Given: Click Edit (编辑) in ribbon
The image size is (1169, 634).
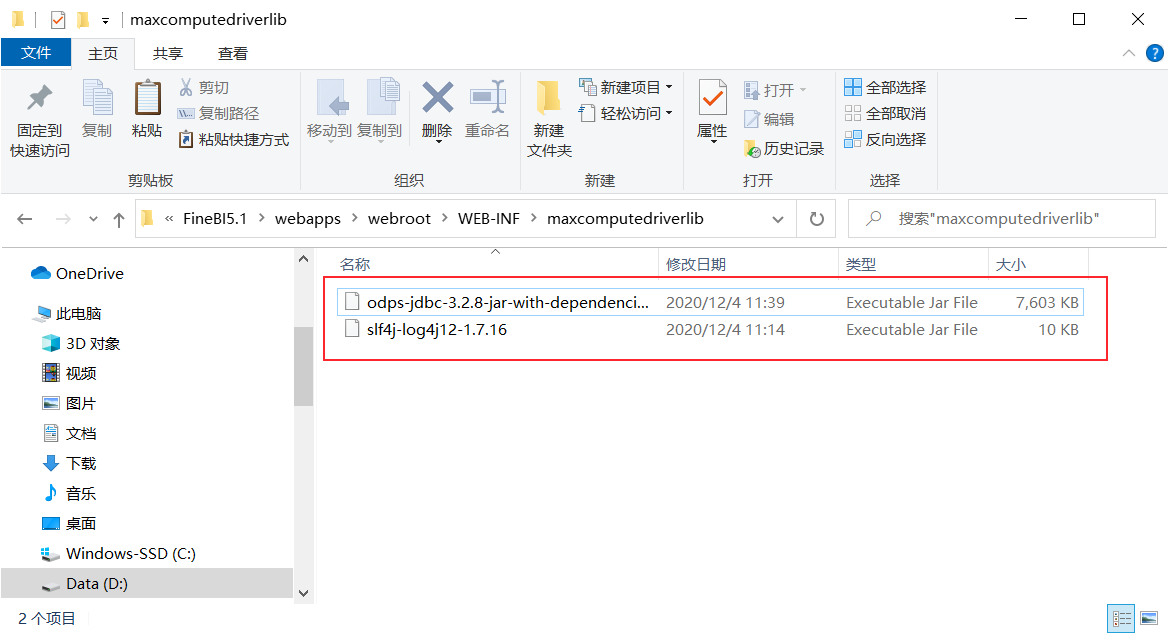Looking at the screenshot, I should 769,119.
